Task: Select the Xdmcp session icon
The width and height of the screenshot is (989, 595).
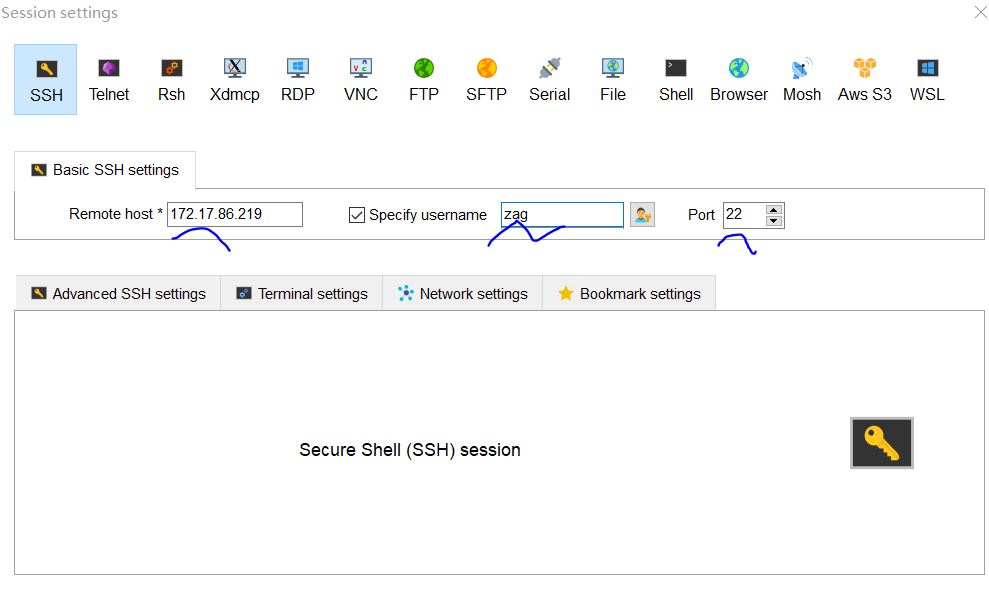Action: (x=234, y=79)
